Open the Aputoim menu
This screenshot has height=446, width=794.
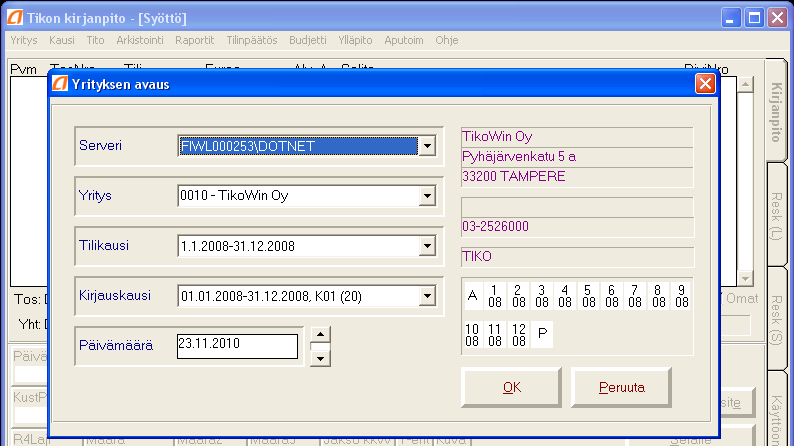click(x=404, y=40)
